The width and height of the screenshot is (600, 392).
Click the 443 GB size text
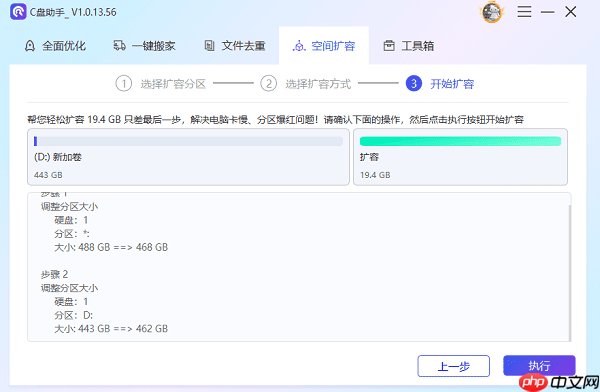tap(48, 175)
